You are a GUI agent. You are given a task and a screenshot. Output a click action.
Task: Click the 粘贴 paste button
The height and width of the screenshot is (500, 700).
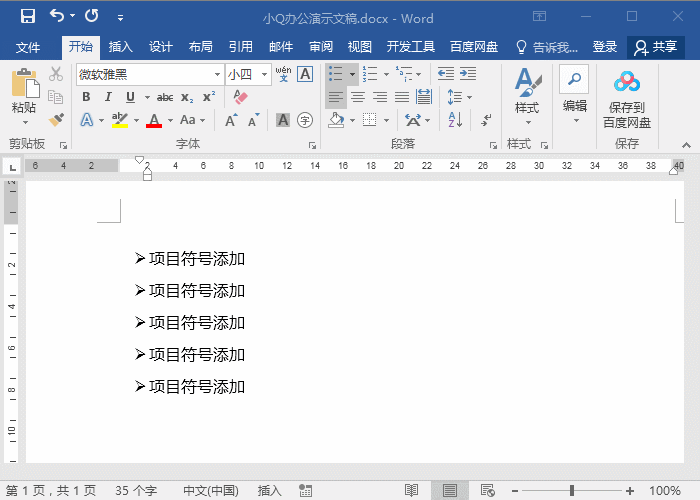[x=25, y=89]
